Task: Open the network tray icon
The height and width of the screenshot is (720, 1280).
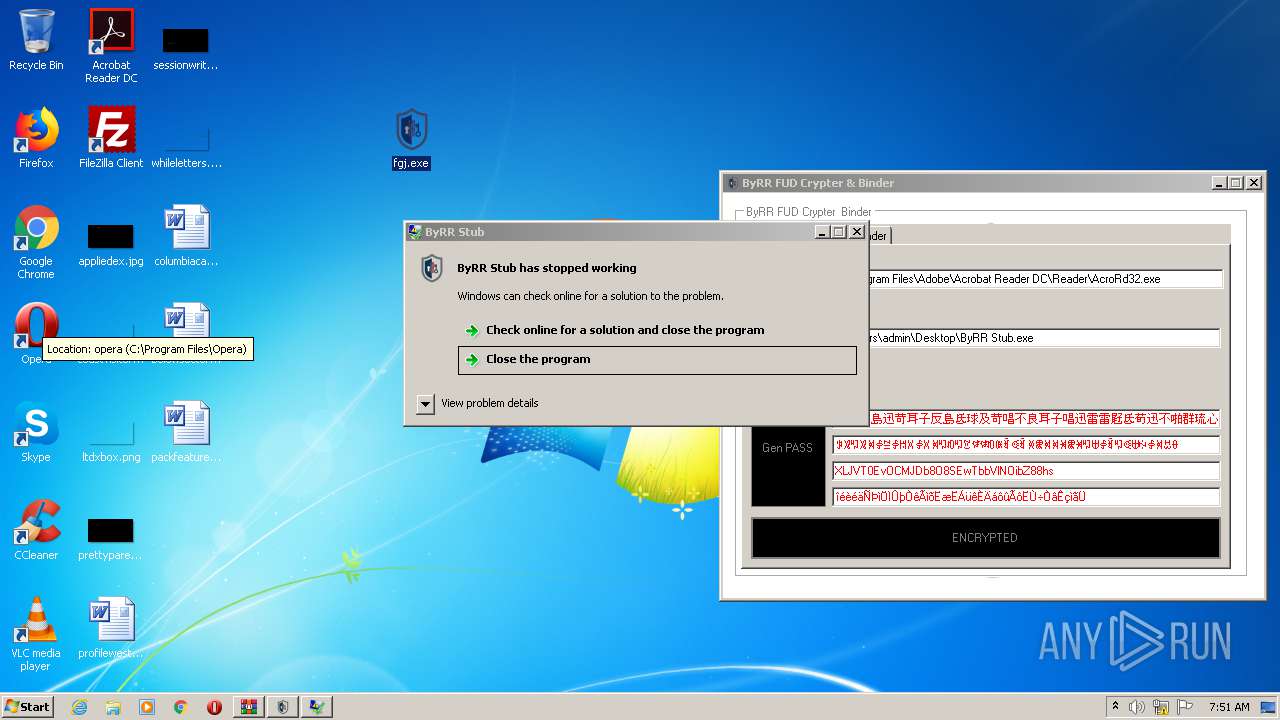Action: click(1161, 707)
